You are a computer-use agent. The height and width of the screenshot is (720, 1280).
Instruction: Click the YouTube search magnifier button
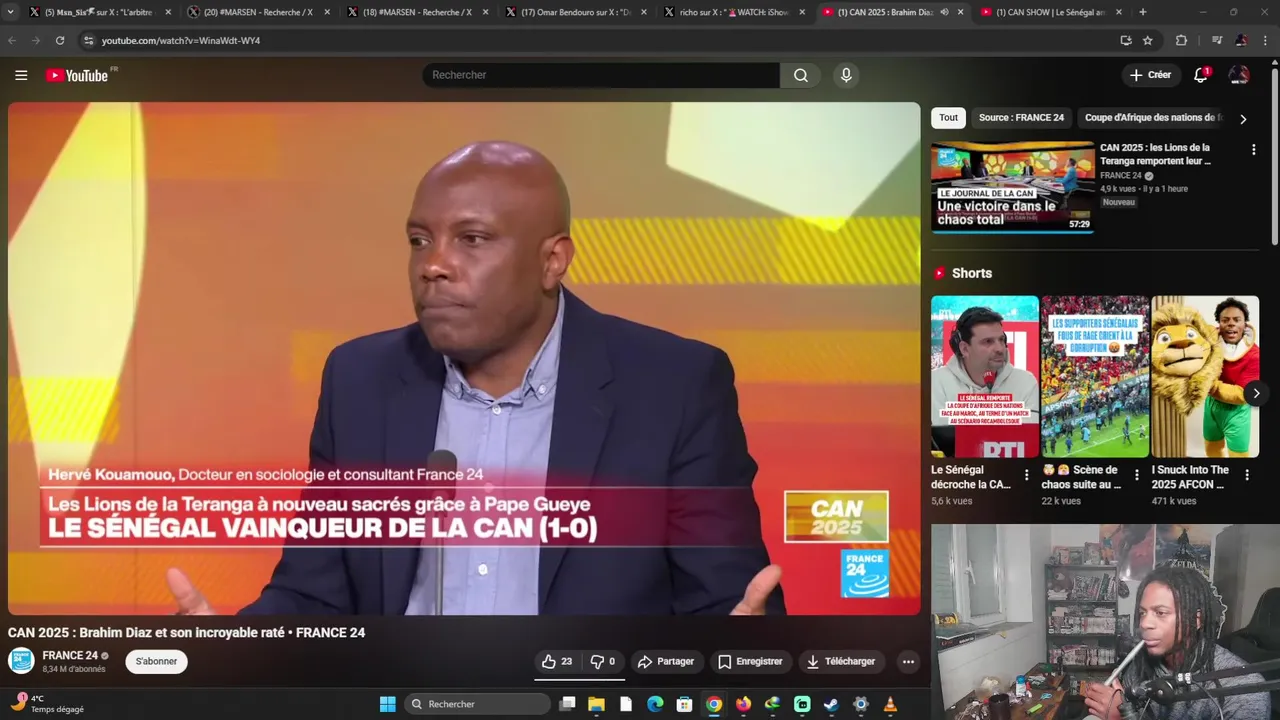(x=801, y=75)
